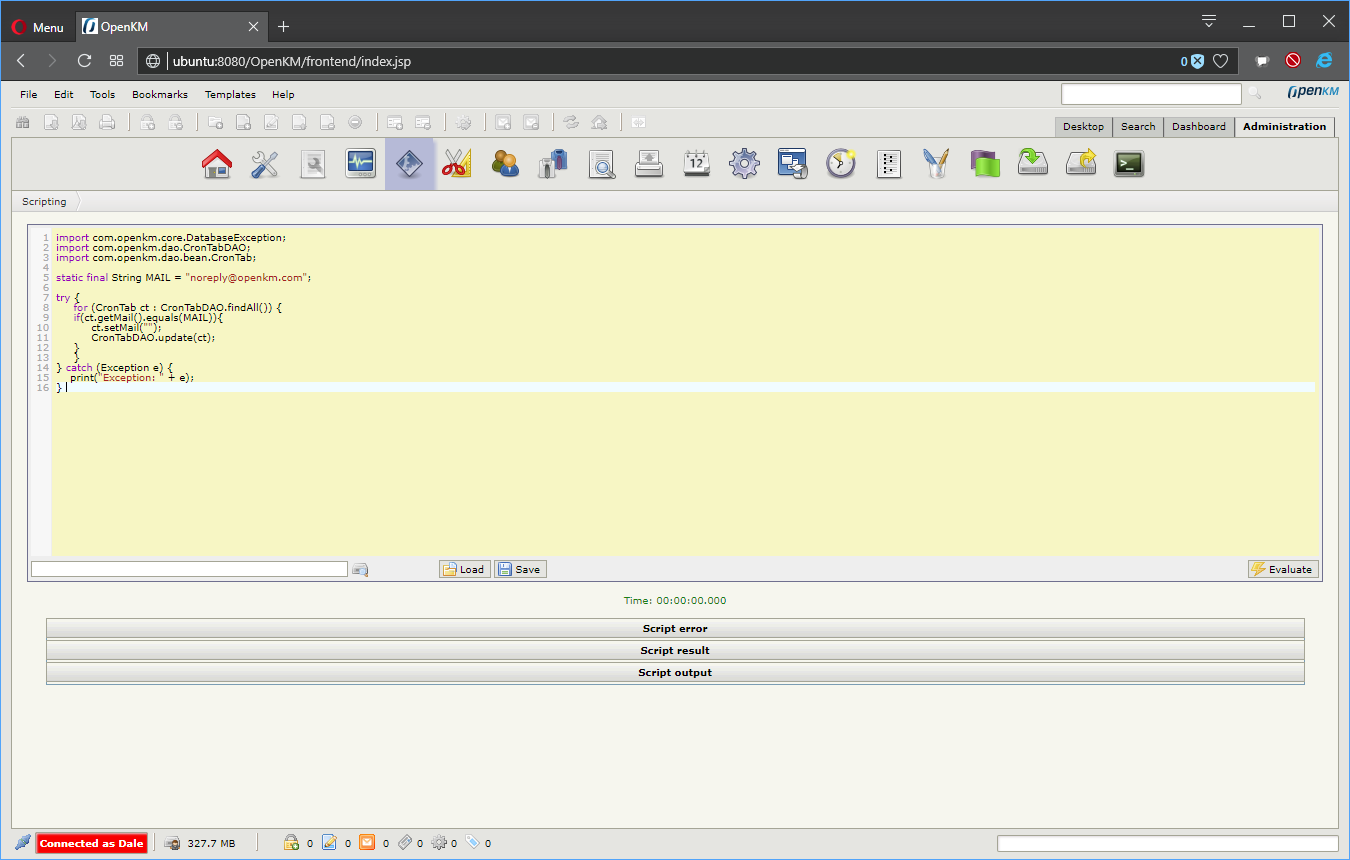
Task: Select the Utilities wrench icon
Action: point(264,163)
